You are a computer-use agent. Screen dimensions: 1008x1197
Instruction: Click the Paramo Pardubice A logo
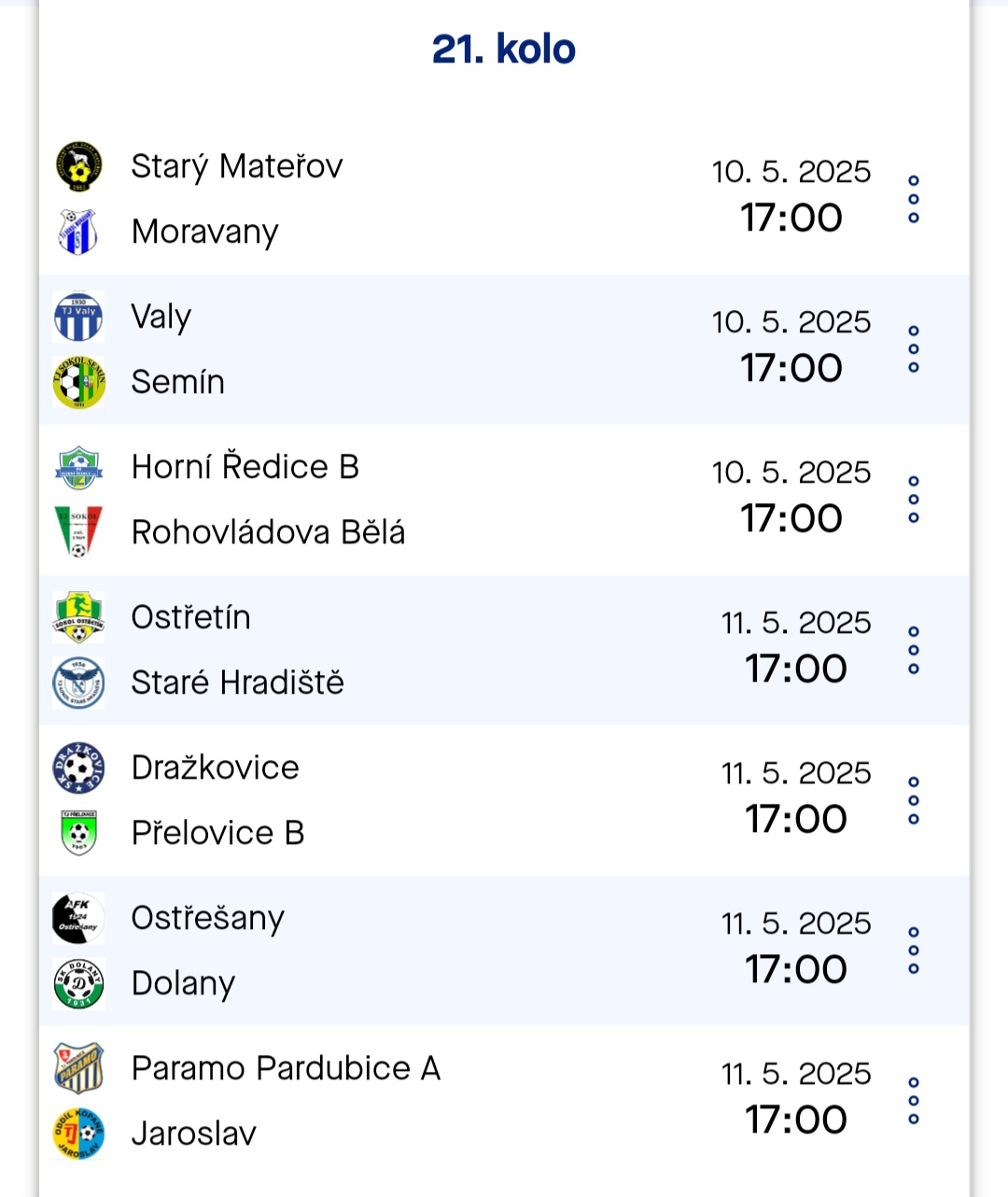[x=78, y=1068]
